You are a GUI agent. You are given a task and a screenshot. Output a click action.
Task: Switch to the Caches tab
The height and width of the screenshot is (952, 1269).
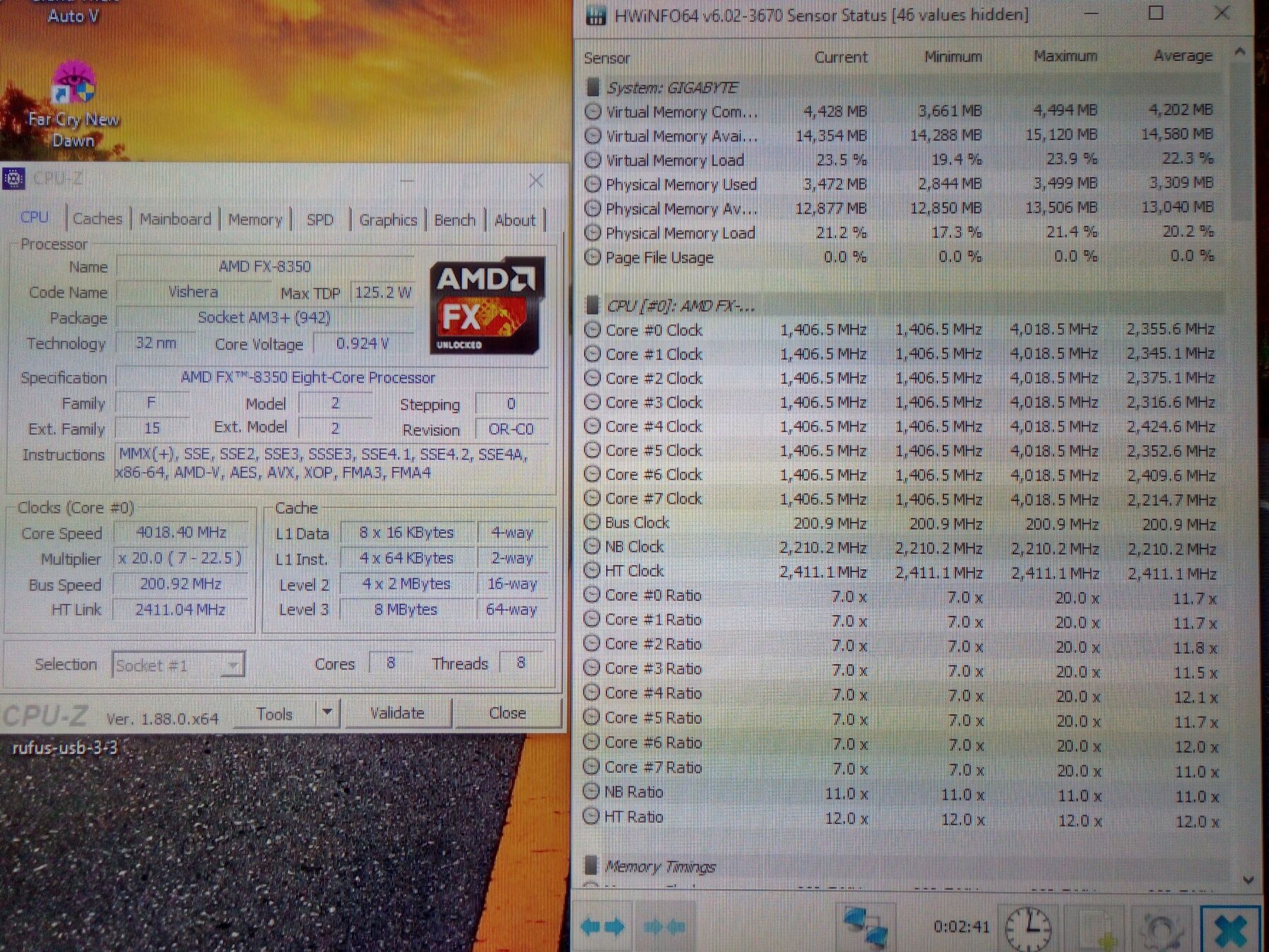coord(98,219)
